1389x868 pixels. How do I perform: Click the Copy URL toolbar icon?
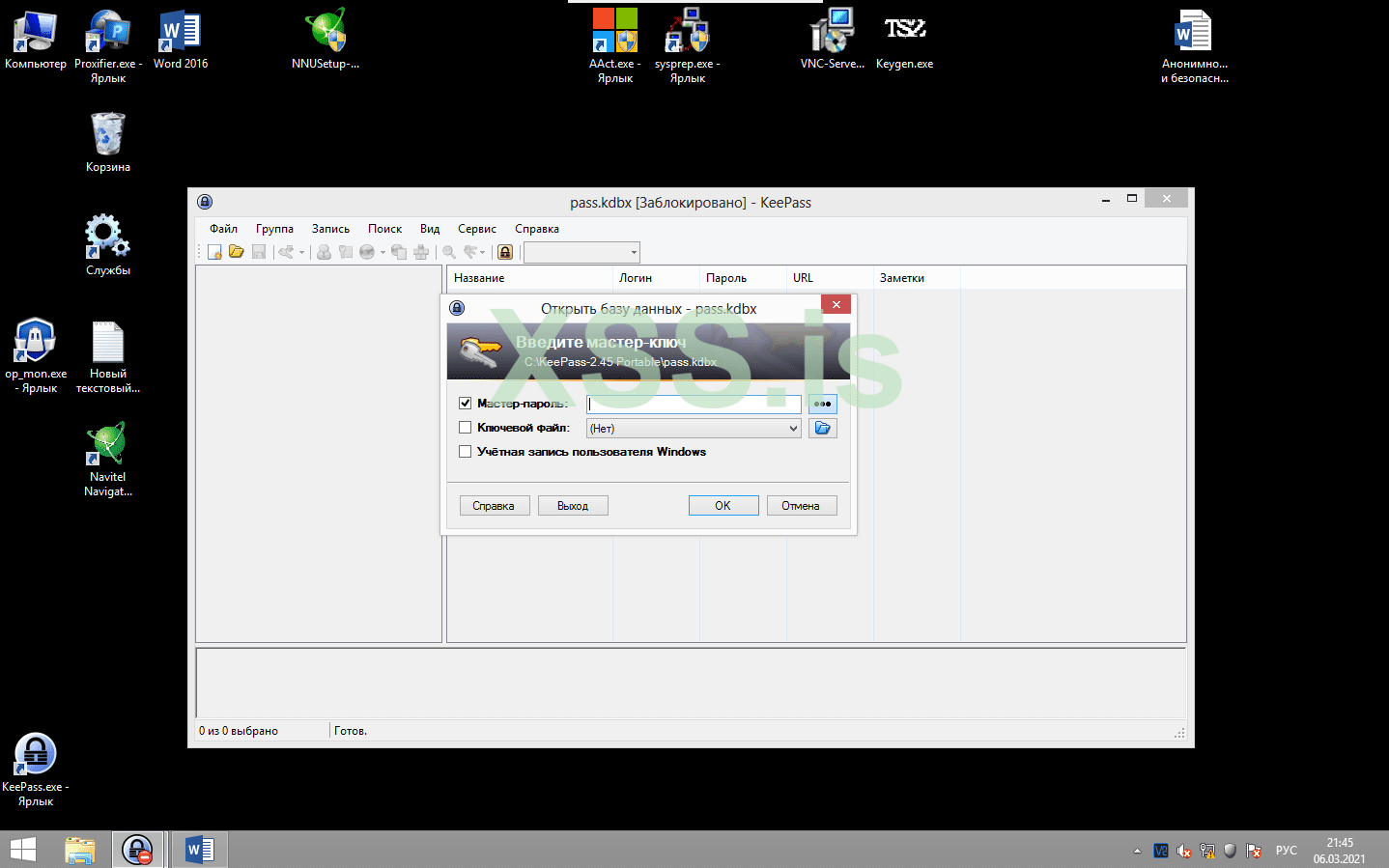(399, 252)
